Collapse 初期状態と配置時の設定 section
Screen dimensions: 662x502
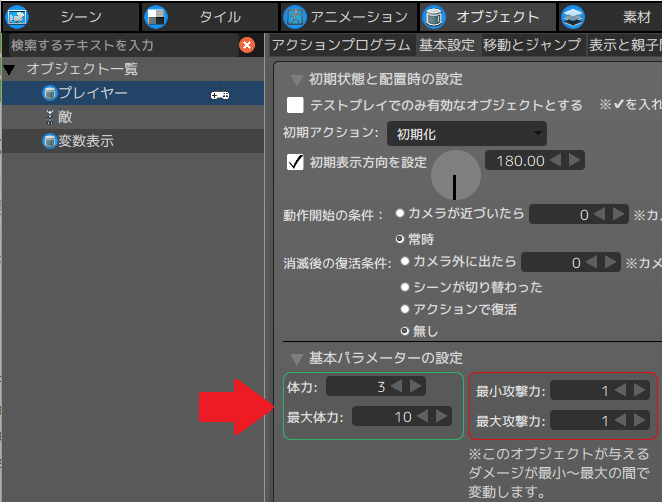[x=297, y=79]
